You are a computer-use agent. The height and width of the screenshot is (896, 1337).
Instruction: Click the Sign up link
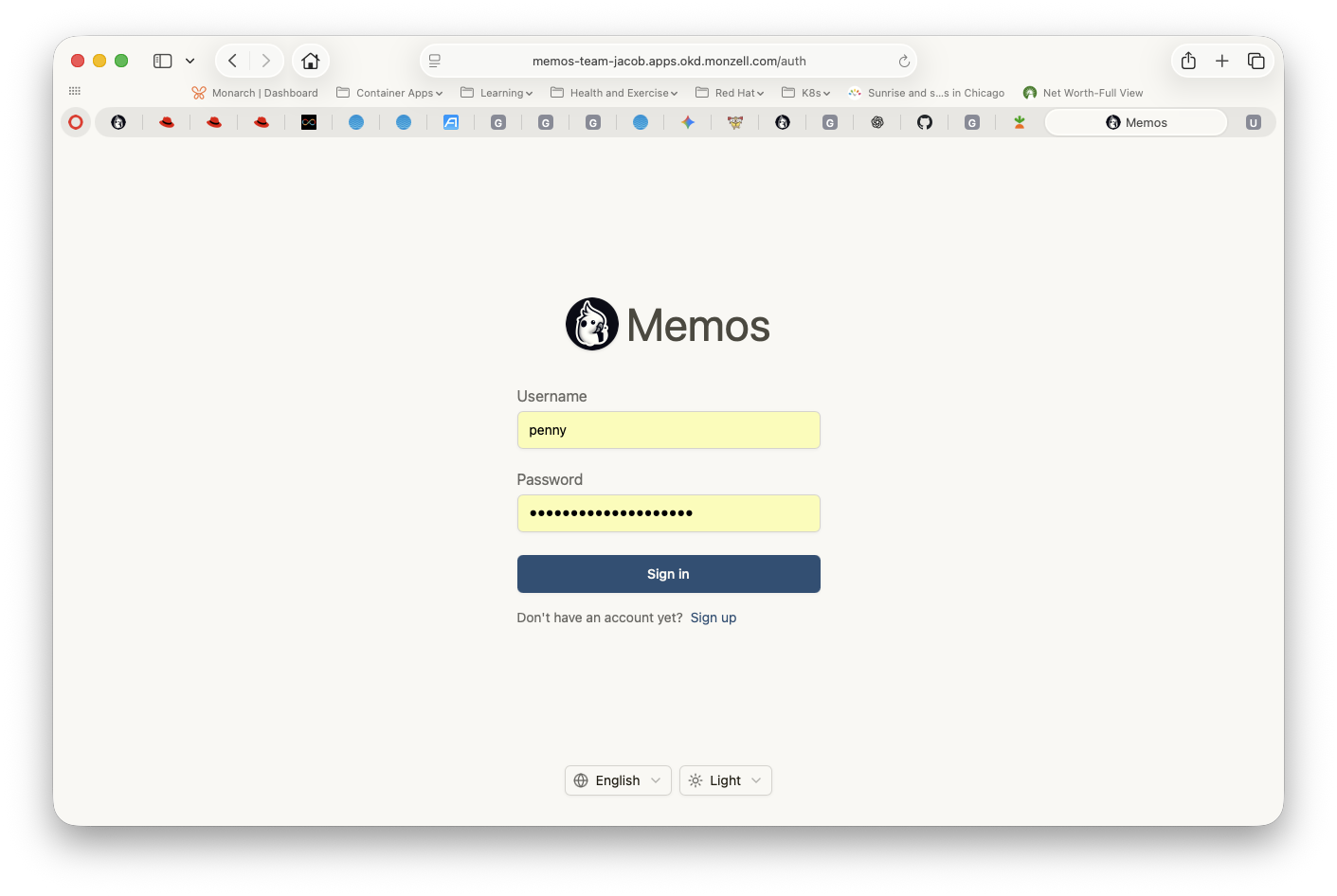click(713, 618)
